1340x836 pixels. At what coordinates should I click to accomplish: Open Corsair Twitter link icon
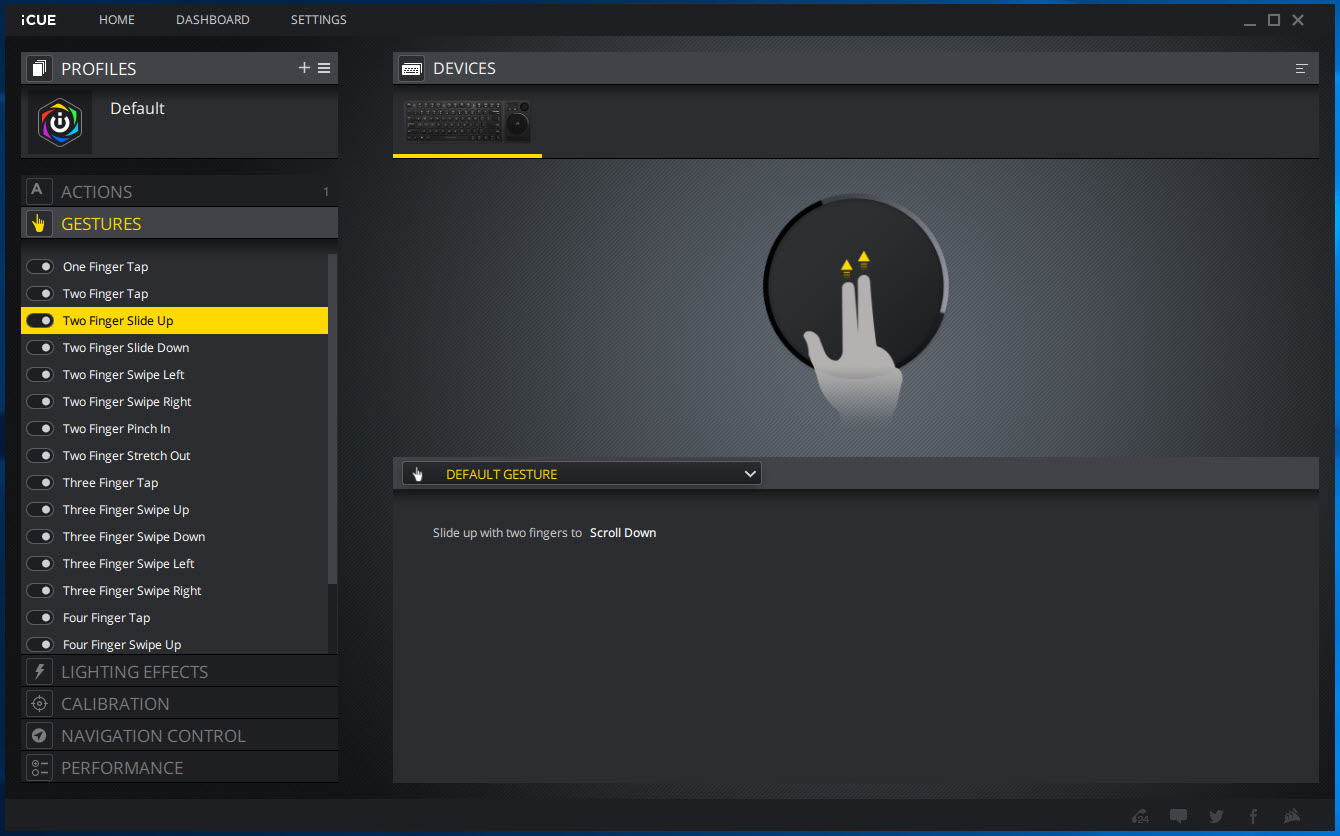pyautogui.click(x=1216, y=816)
